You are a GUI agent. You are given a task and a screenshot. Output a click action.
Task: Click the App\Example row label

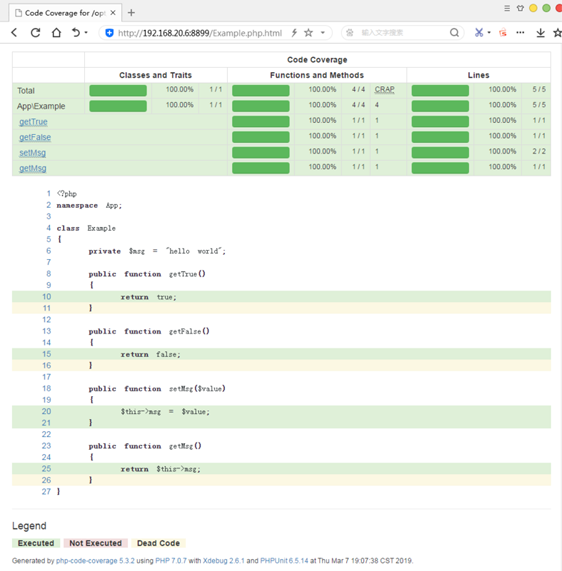click(x=41, y=106)
